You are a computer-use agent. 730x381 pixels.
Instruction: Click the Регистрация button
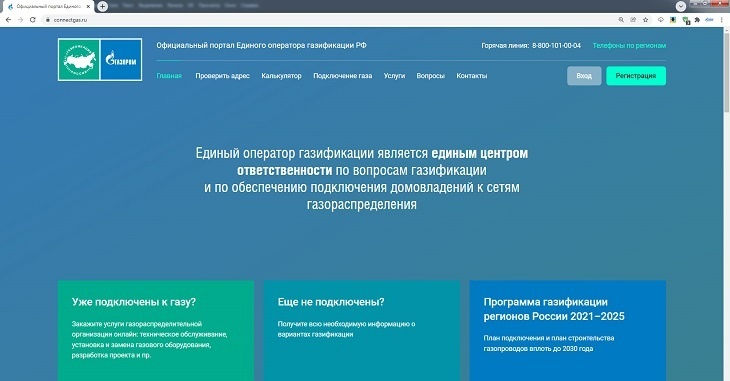(636, 76)
